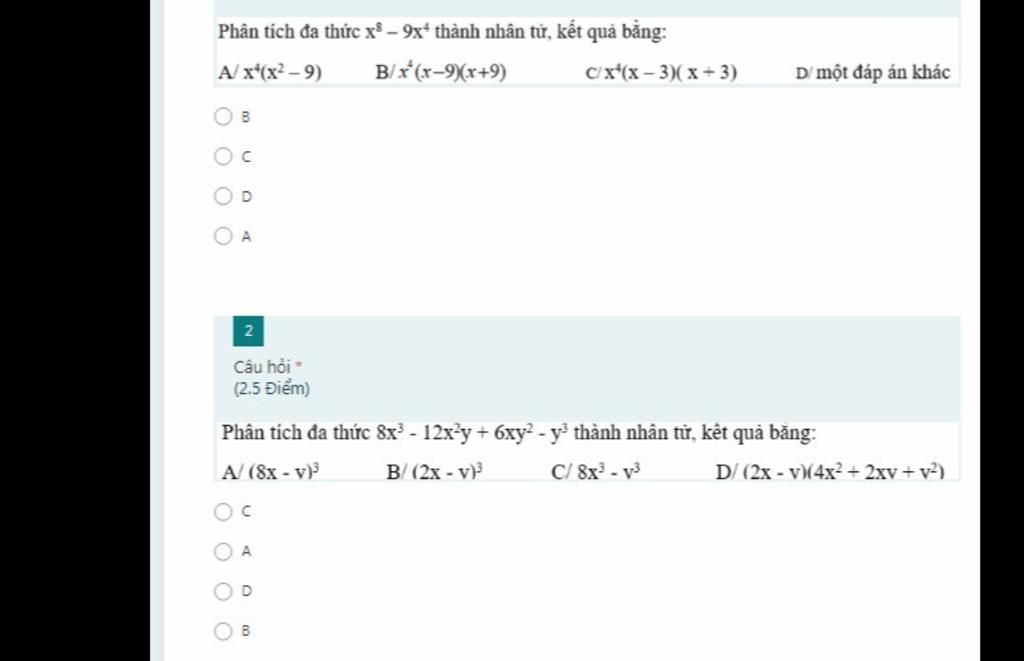Viewport: 1024px width, 661px height.
Task: Click the letter B label in the first question
Action: tap(246, 118)
